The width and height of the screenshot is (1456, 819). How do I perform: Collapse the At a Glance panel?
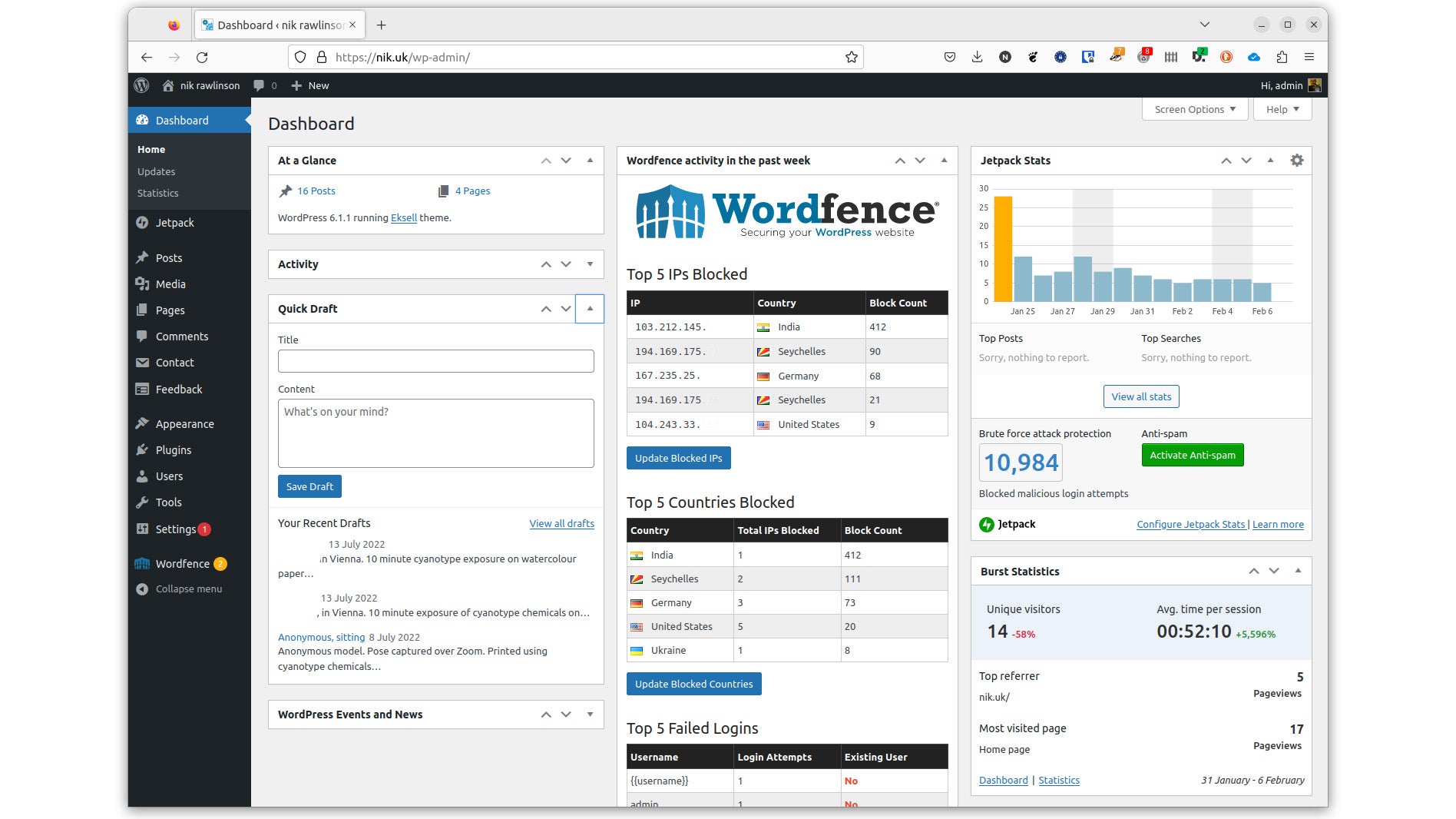(590, 161)
